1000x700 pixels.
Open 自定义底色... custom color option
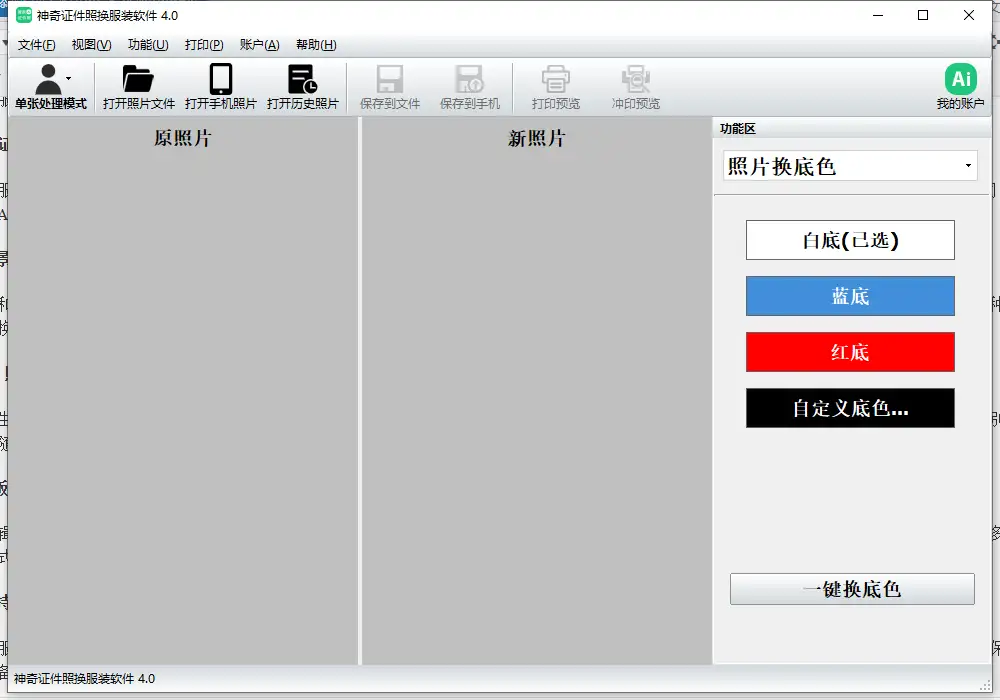850,408
